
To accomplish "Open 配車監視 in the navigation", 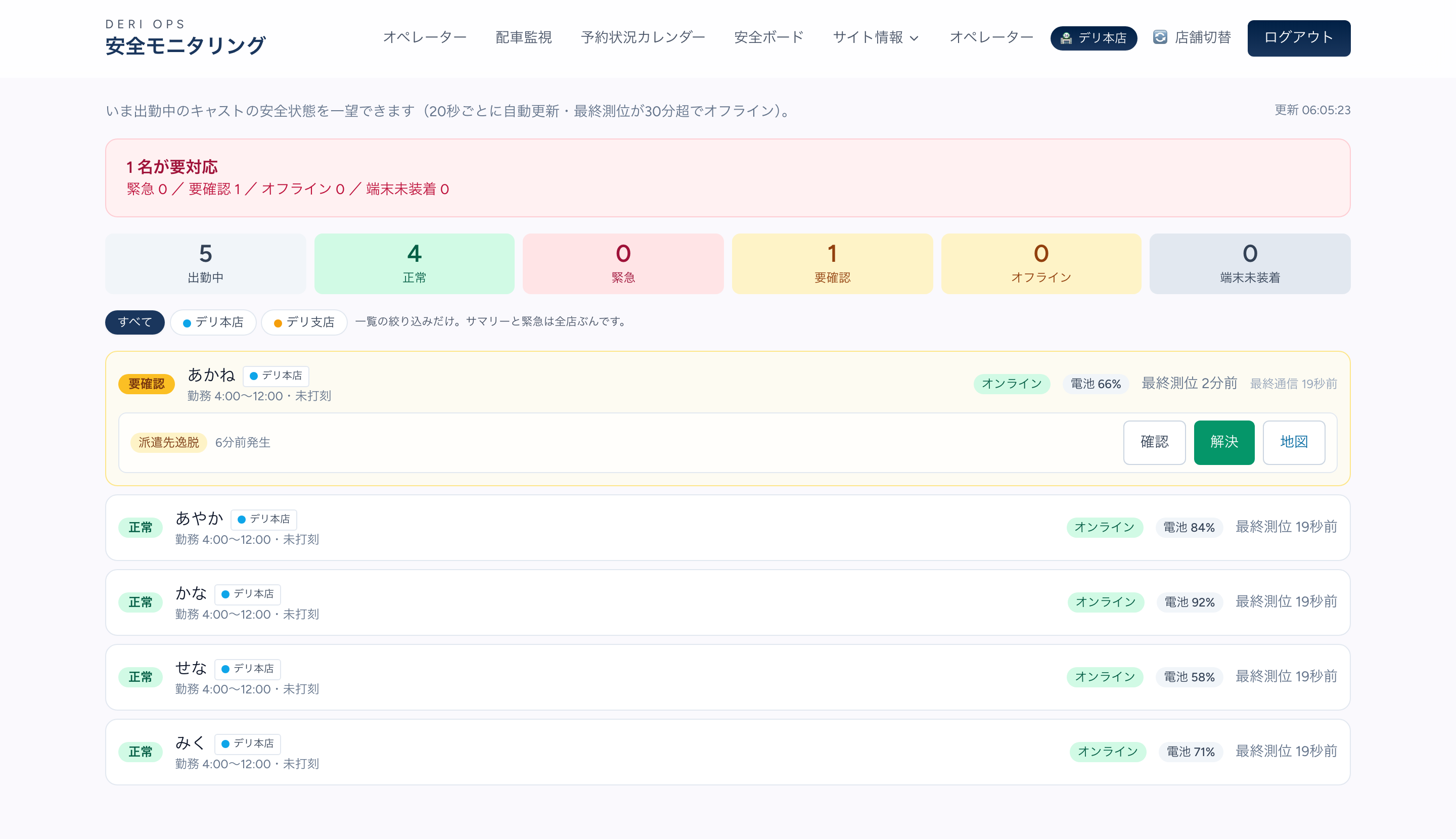I will click(x=523, y=37).
